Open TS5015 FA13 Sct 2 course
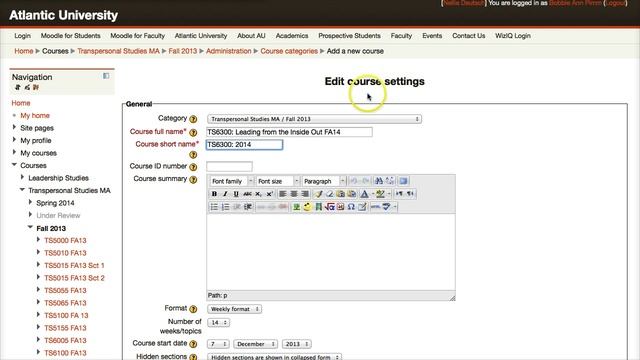Viewport: 640px width, 360px height. (x=74, y=278)
